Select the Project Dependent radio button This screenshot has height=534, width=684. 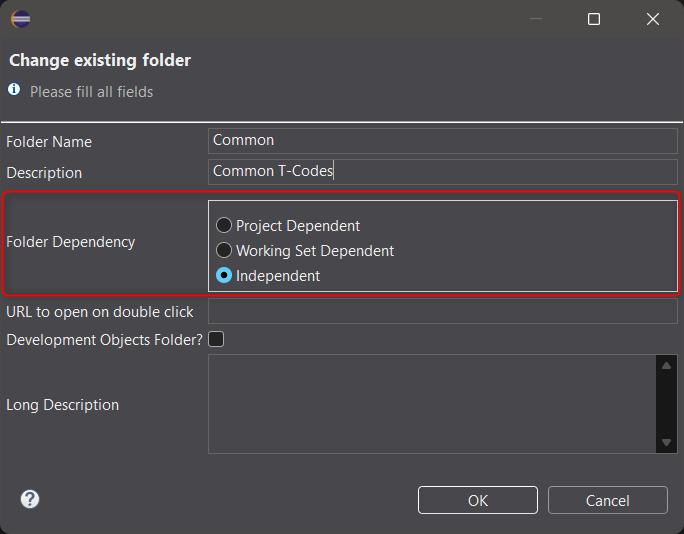[x=224, y=225]
